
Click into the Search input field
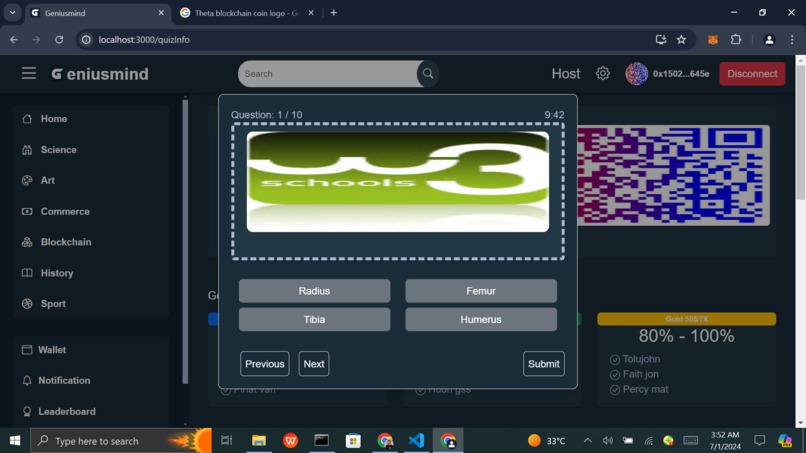pyautogui.click(x=328, y=74)
